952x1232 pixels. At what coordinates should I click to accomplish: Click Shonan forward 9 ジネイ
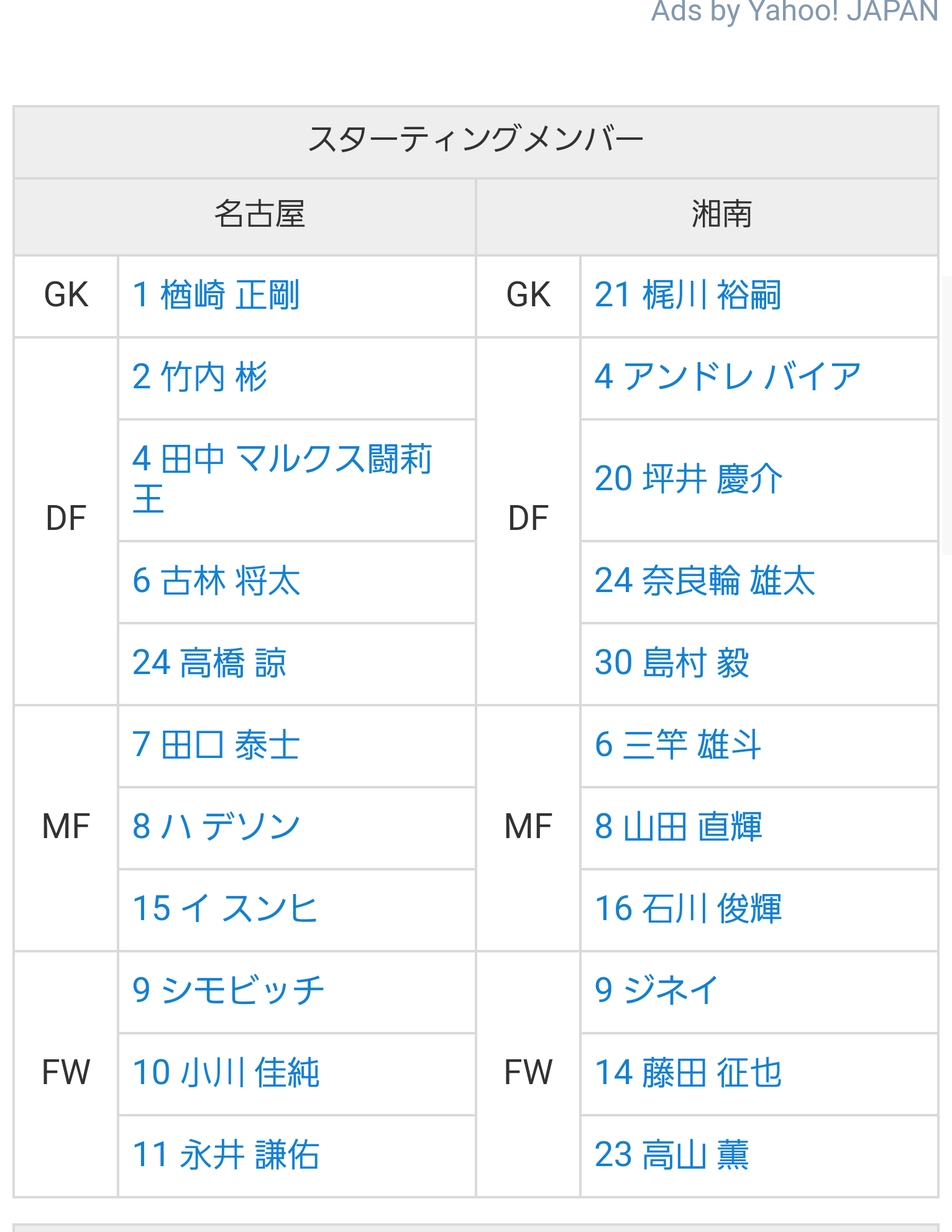[656, 990]
